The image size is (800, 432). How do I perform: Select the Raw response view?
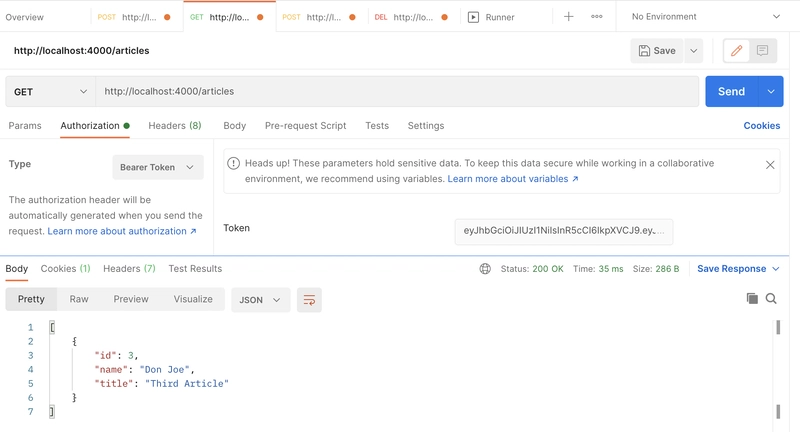pyautogui.click(x=79, y=299)
